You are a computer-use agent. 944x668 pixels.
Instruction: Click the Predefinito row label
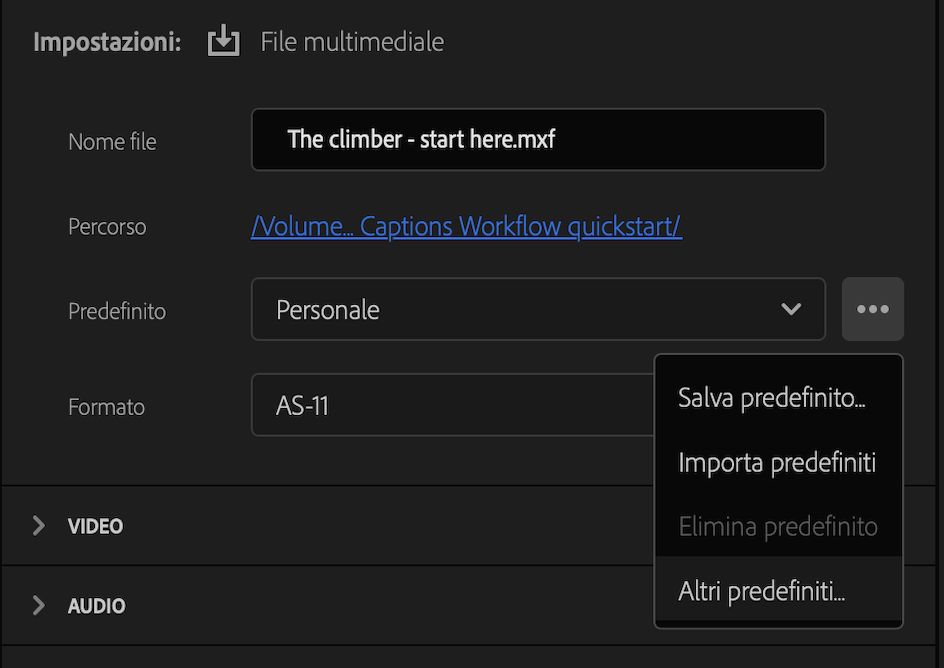116,311
